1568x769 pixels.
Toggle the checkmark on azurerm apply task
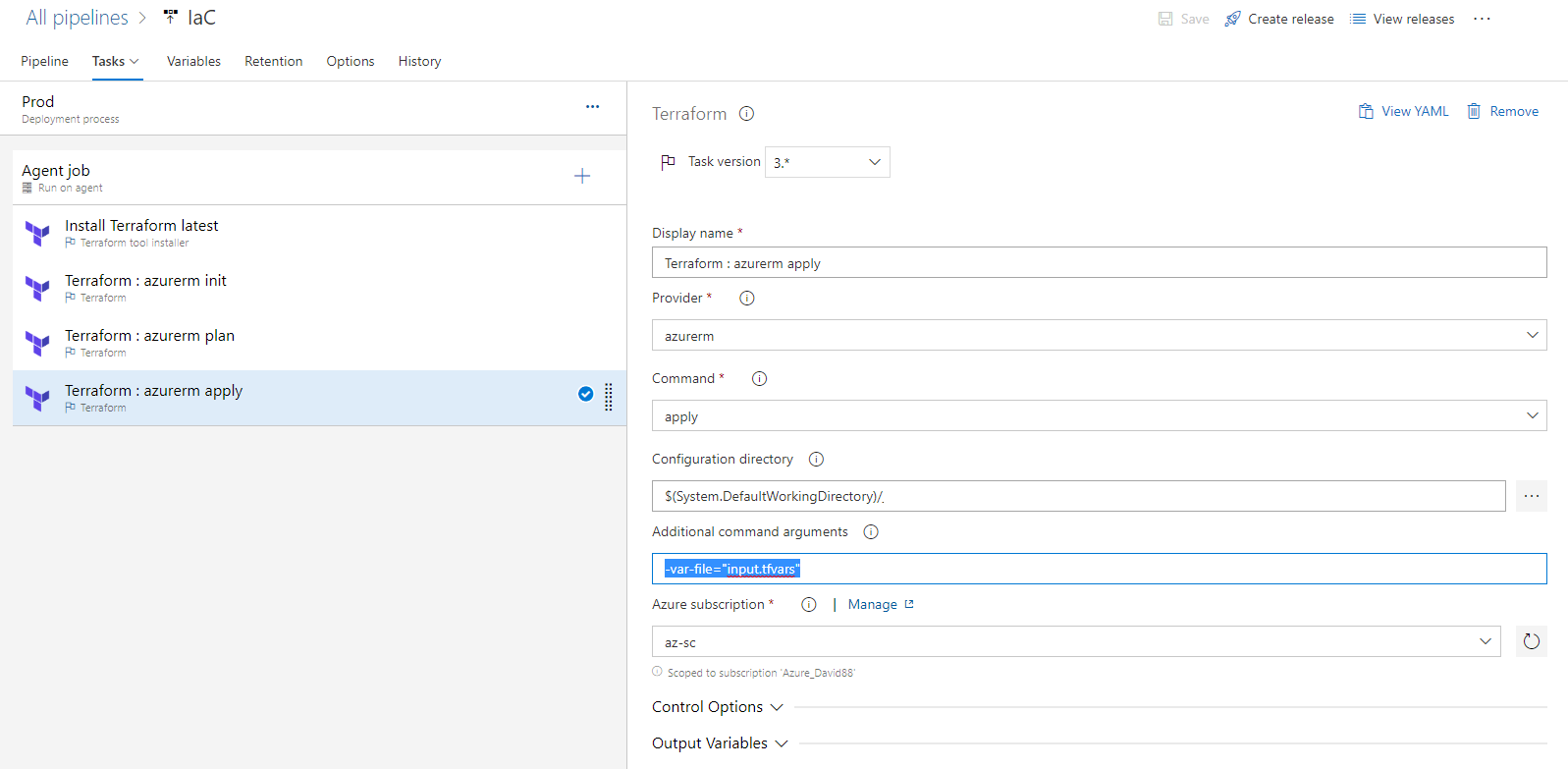click(585, 394)
